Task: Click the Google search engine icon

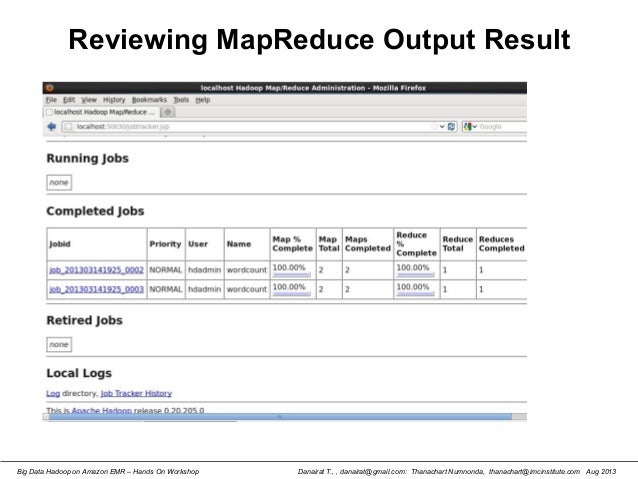Action: 468,127
